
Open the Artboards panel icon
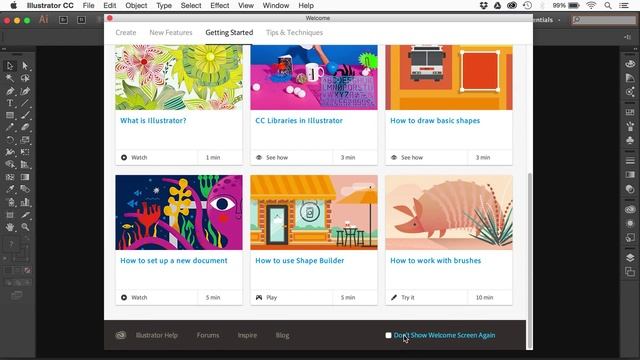(x=630, y=271)
